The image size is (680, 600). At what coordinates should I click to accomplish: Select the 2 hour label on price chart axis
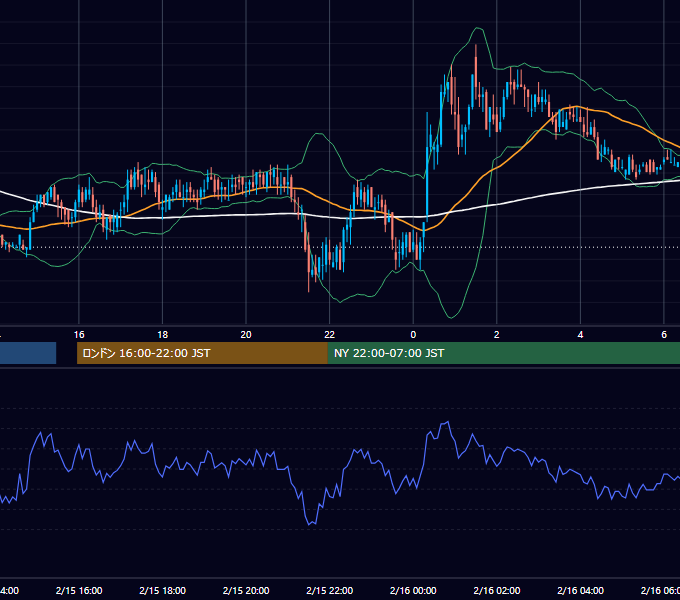[497, 335]
